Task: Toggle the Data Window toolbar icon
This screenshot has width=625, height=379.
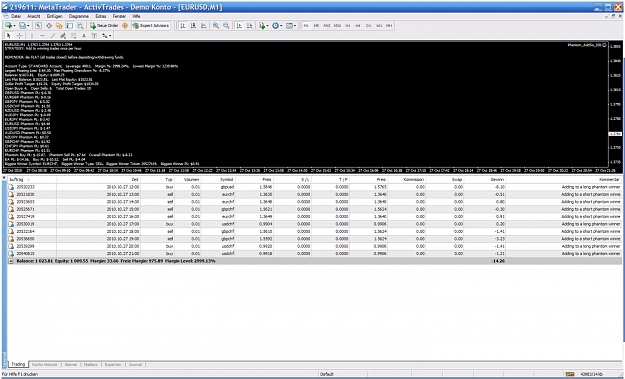Action: click(x=49, y=26)
